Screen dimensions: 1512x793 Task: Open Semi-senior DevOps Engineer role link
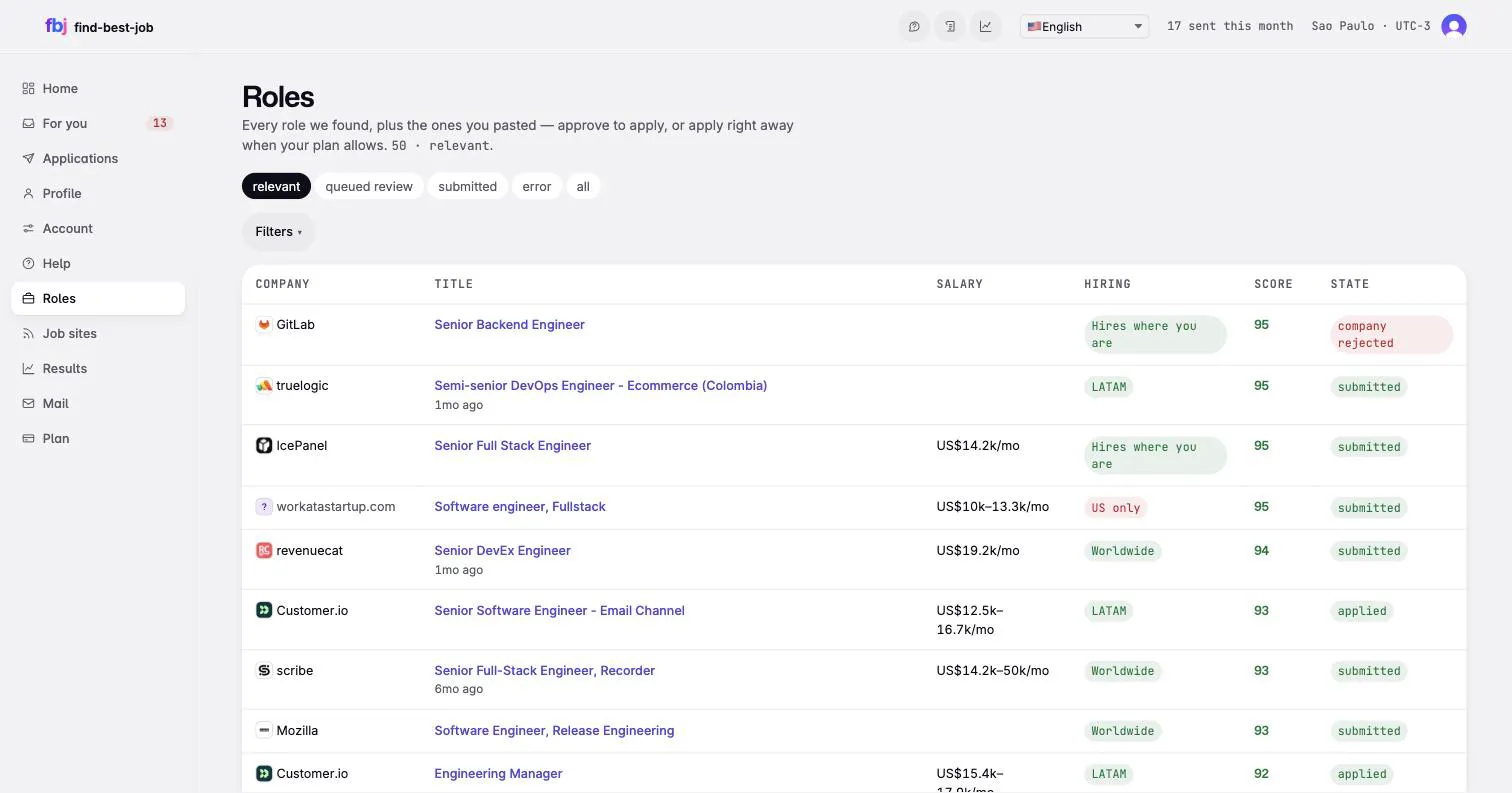pyautogui.click(x=601, y=386)
